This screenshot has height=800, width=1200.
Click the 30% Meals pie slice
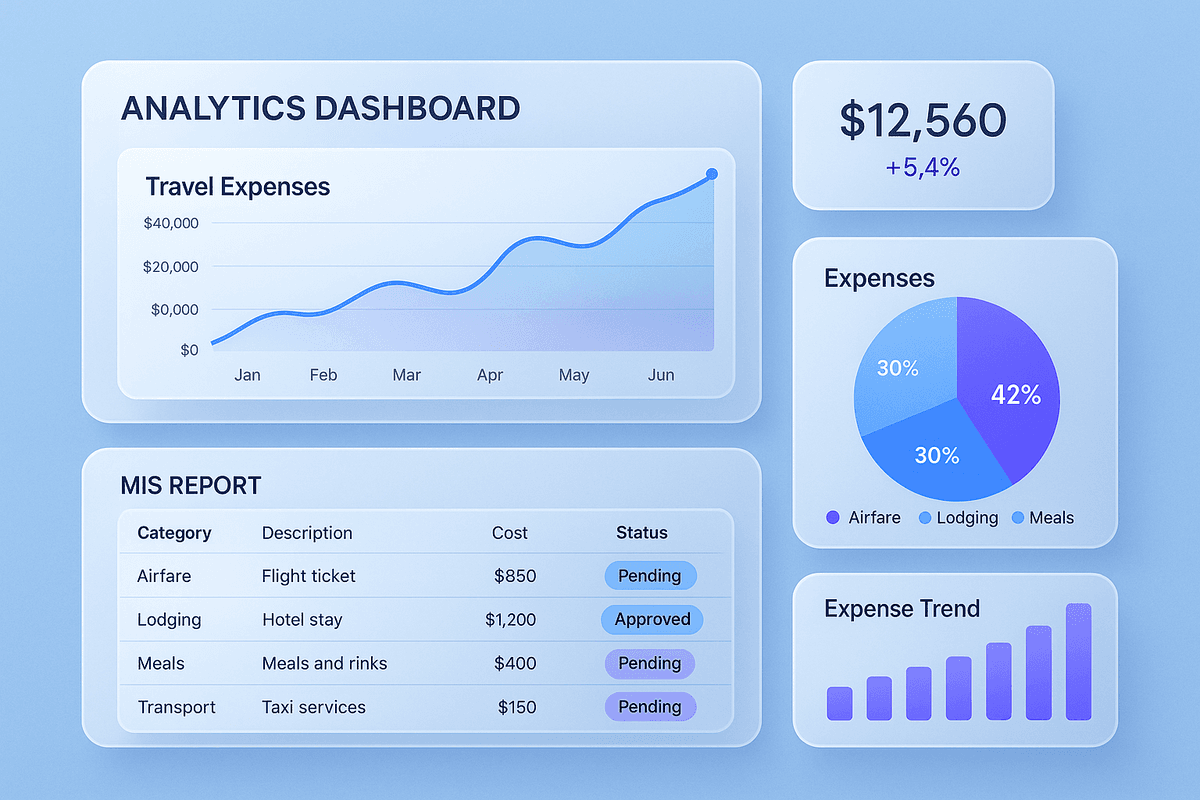pos(898,368)
